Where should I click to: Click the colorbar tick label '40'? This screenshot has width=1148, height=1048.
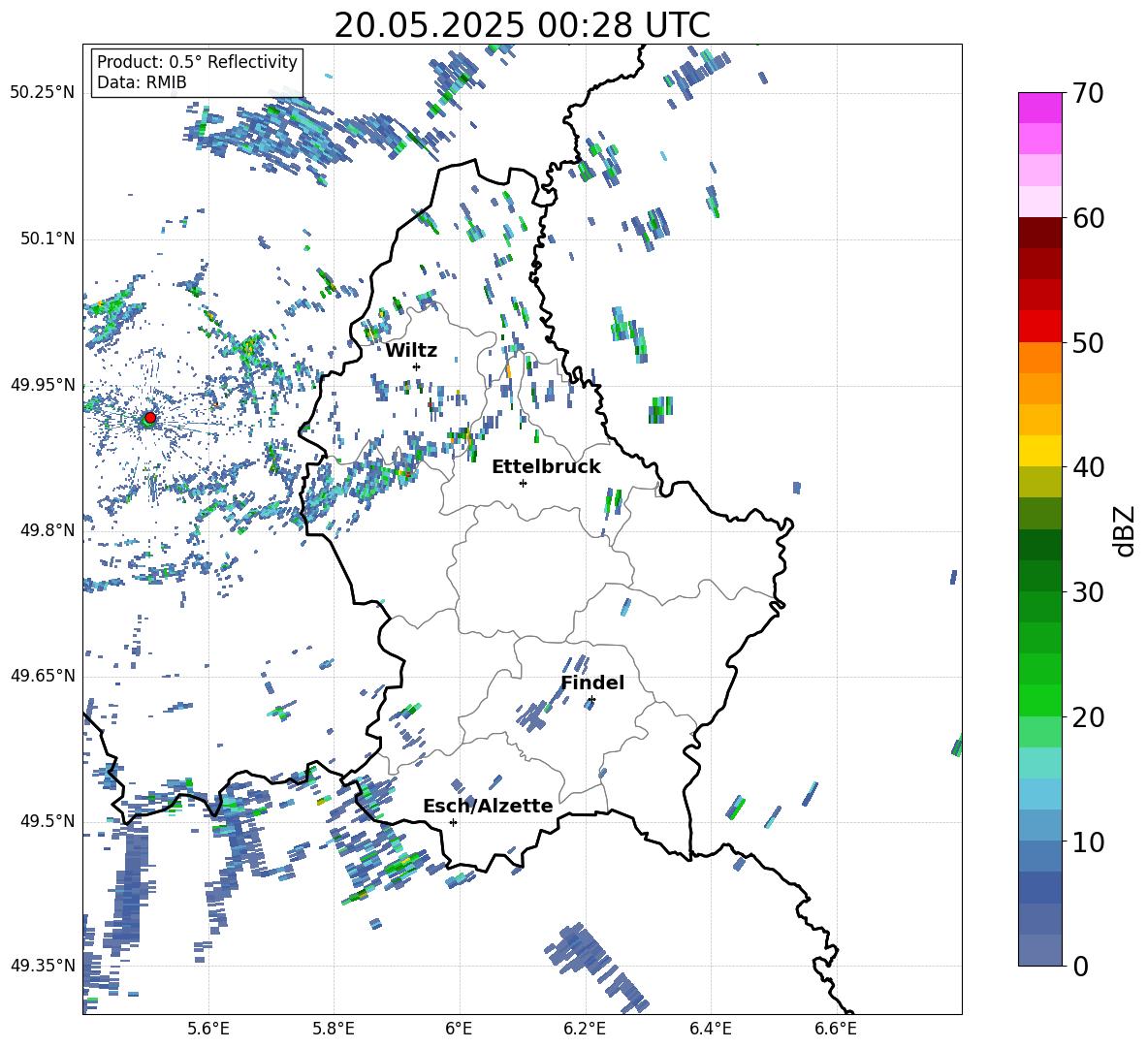pos(1088,467)
